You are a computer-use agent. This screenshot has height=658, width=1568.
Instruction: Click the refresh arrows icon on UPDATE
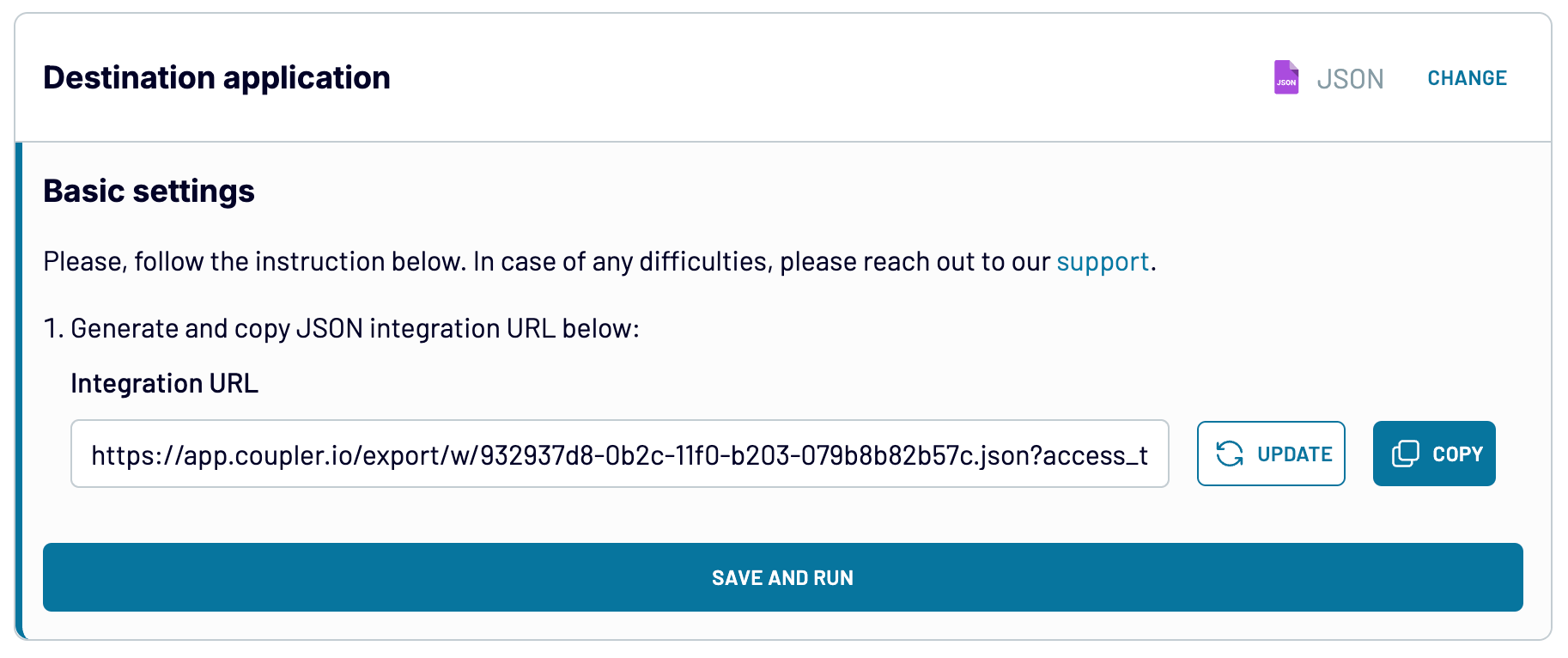(1230, 454)
